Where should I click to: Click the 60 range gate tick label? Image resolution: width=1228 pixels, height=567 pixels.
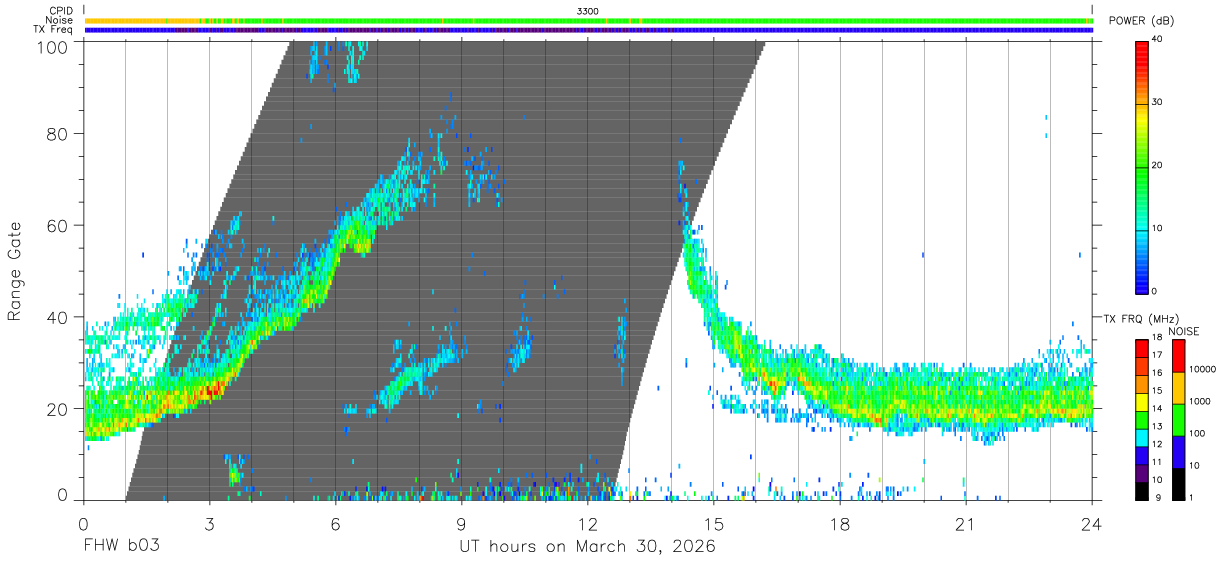tap(58, 225)
